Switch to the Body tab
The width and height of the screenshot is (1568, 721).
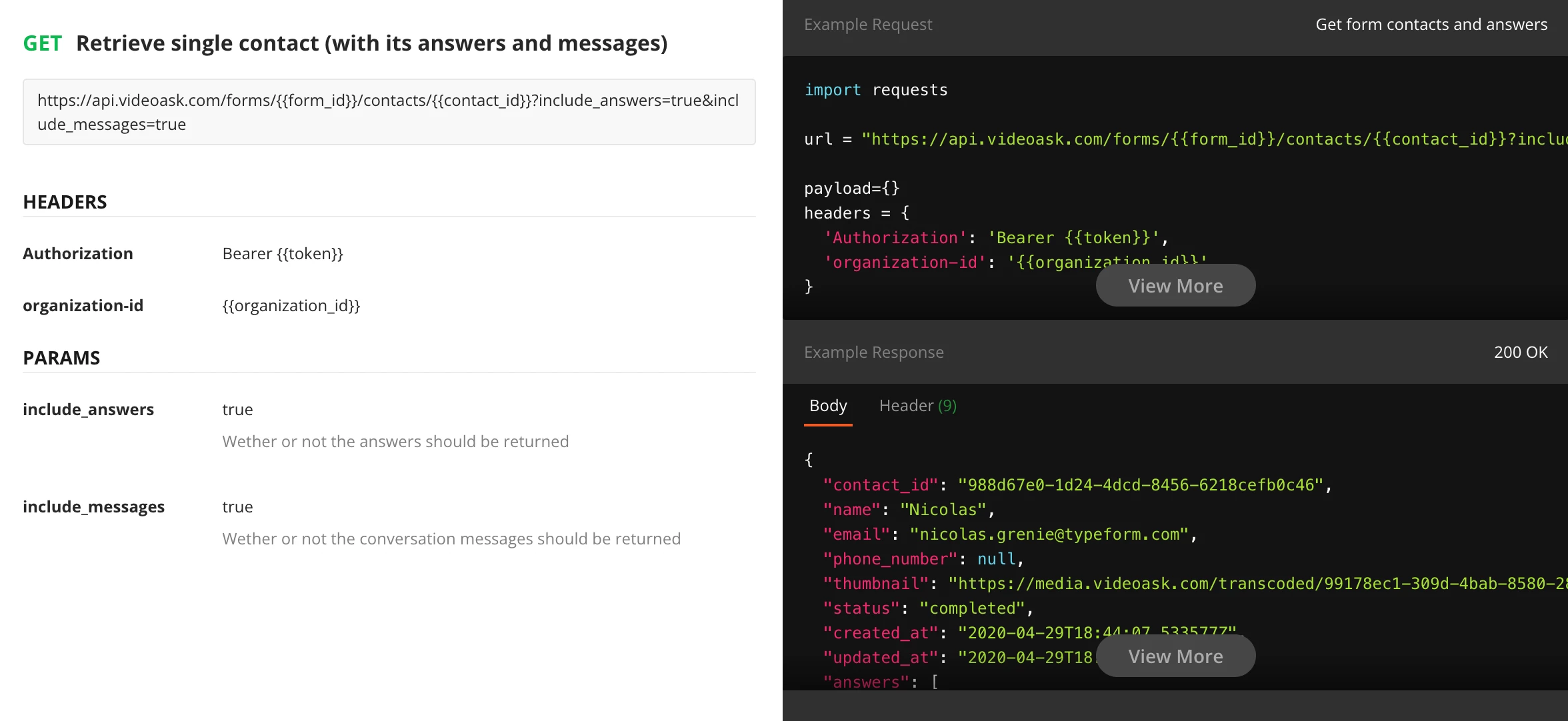coord(828,406)
